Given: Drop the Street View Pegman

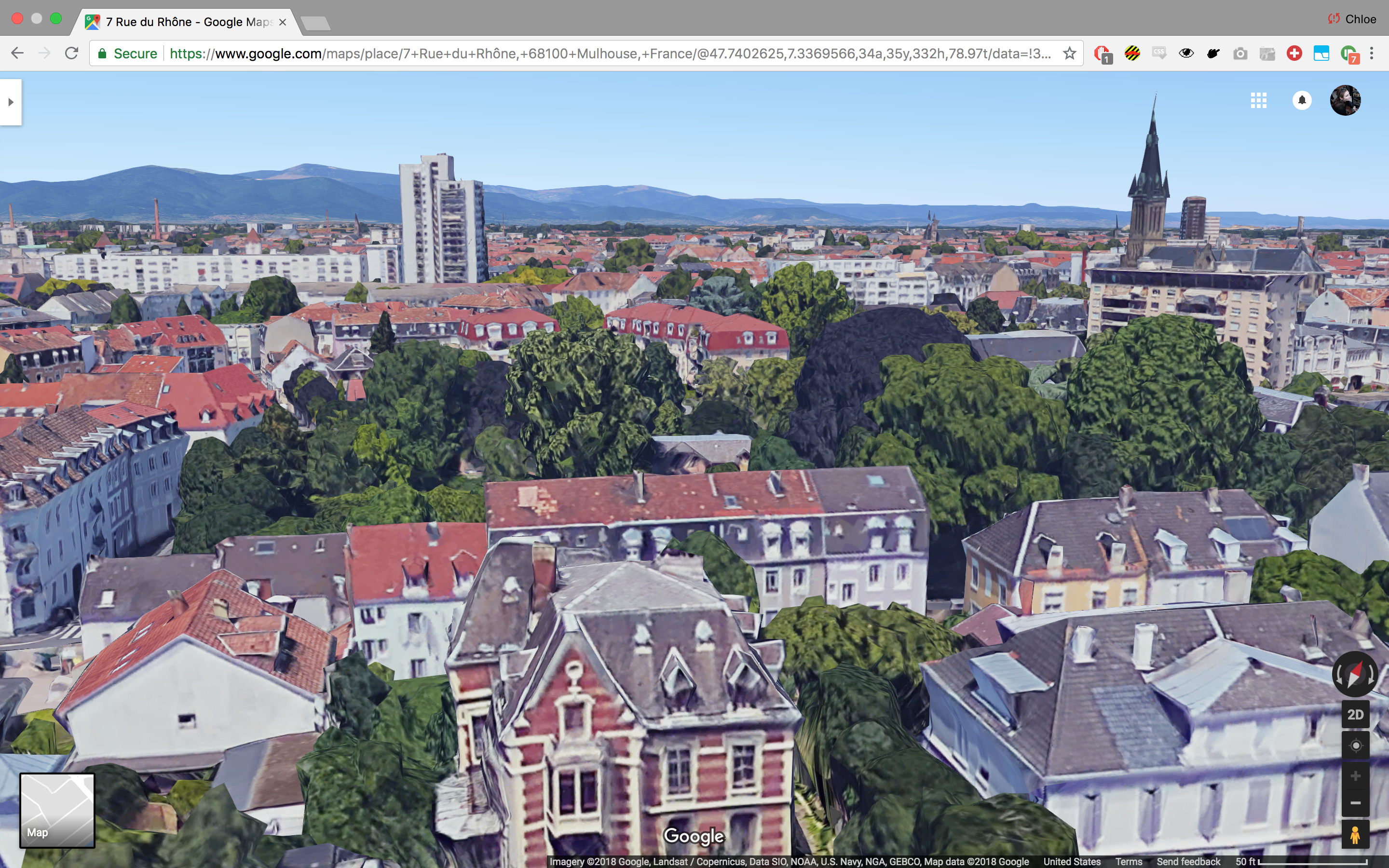Looking at the screenshot, I should [1355, 835].
